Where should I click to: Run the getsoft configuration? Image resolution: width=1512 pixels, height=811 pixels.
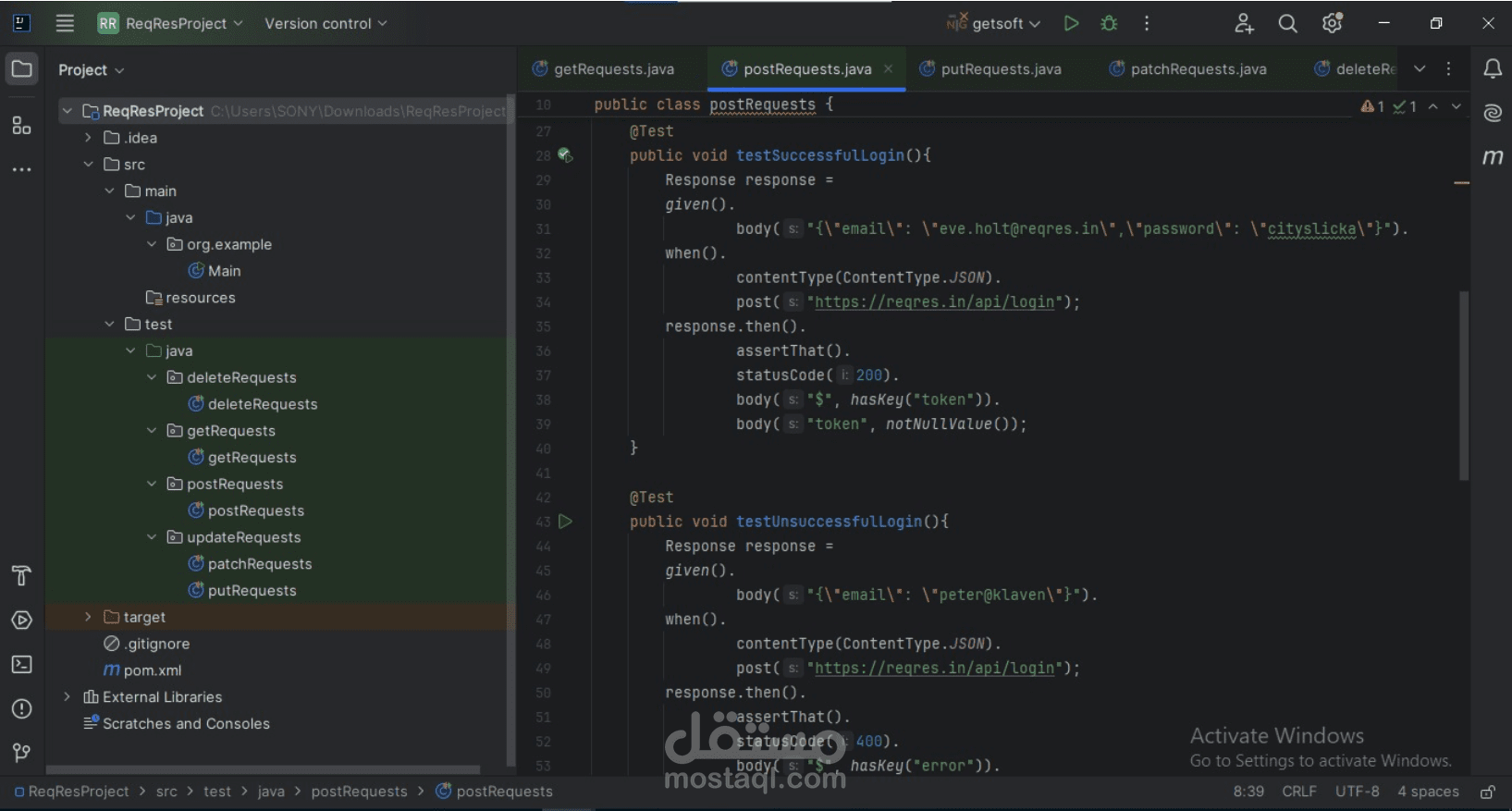tap(1071, 24)
